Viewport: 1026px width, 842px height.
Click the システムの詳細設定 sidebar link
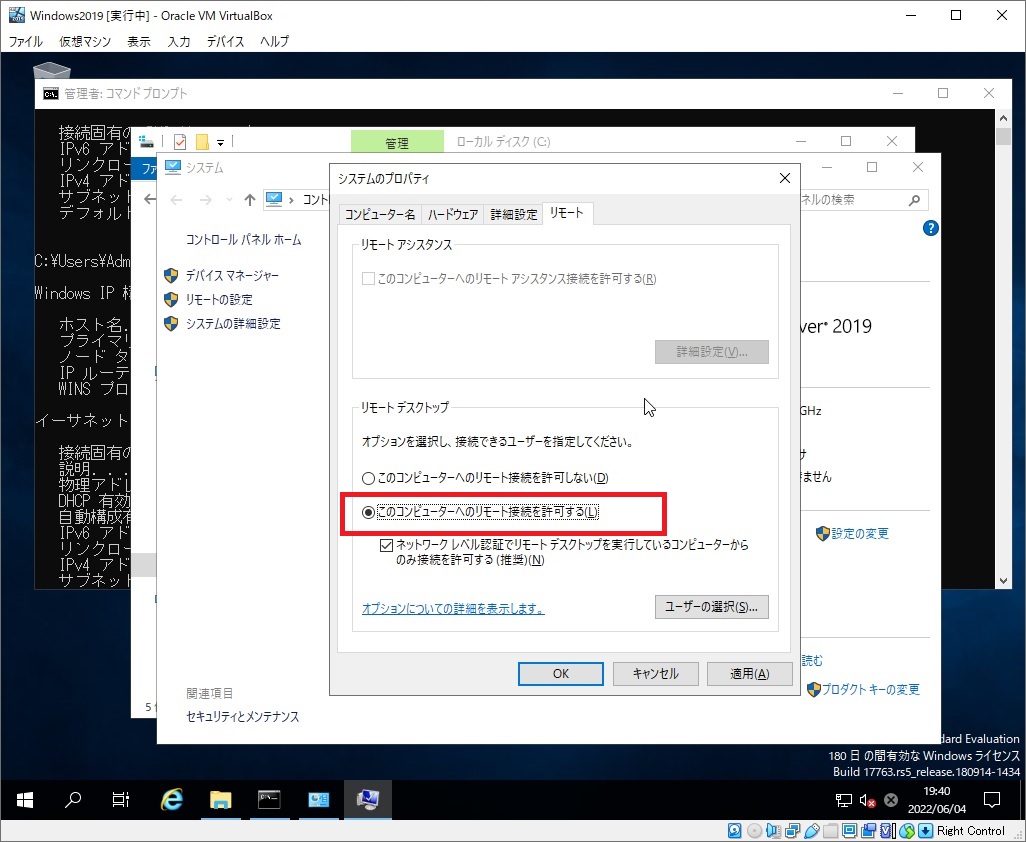point(233,323)
